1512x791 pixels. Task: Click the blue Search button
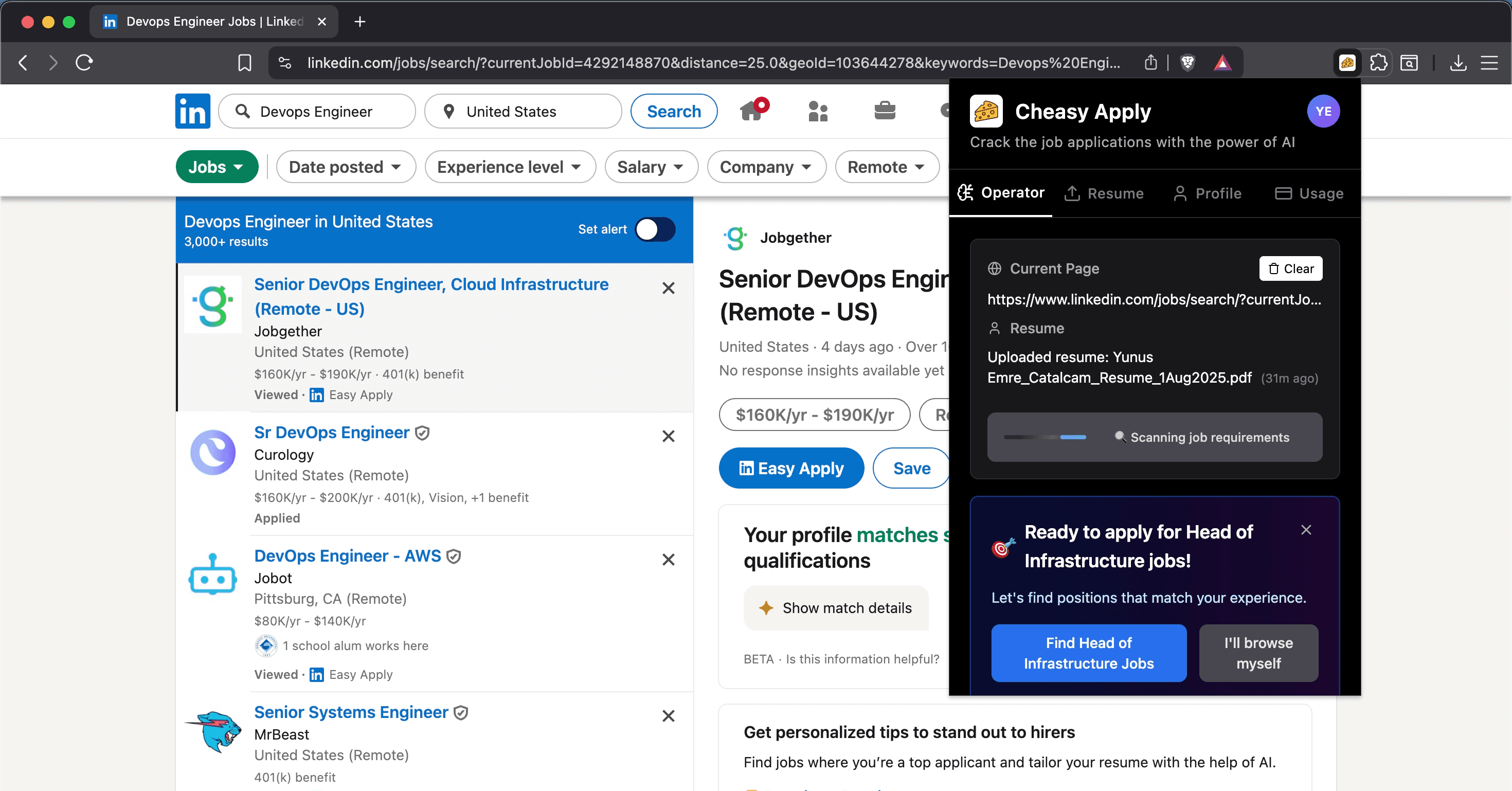(674, 111)
